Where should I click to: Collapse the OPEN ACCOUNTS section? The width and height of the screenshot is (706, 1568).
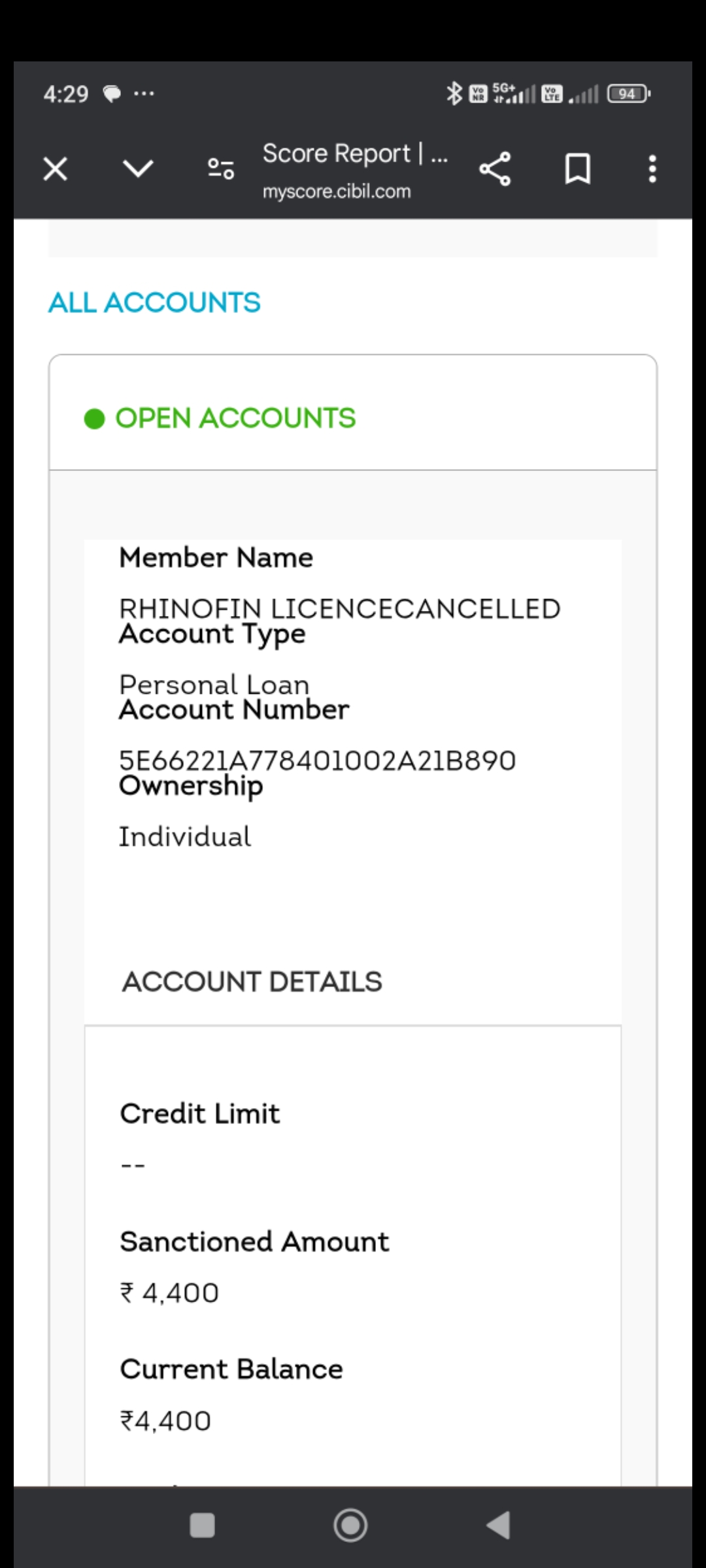tap(235, 418)
